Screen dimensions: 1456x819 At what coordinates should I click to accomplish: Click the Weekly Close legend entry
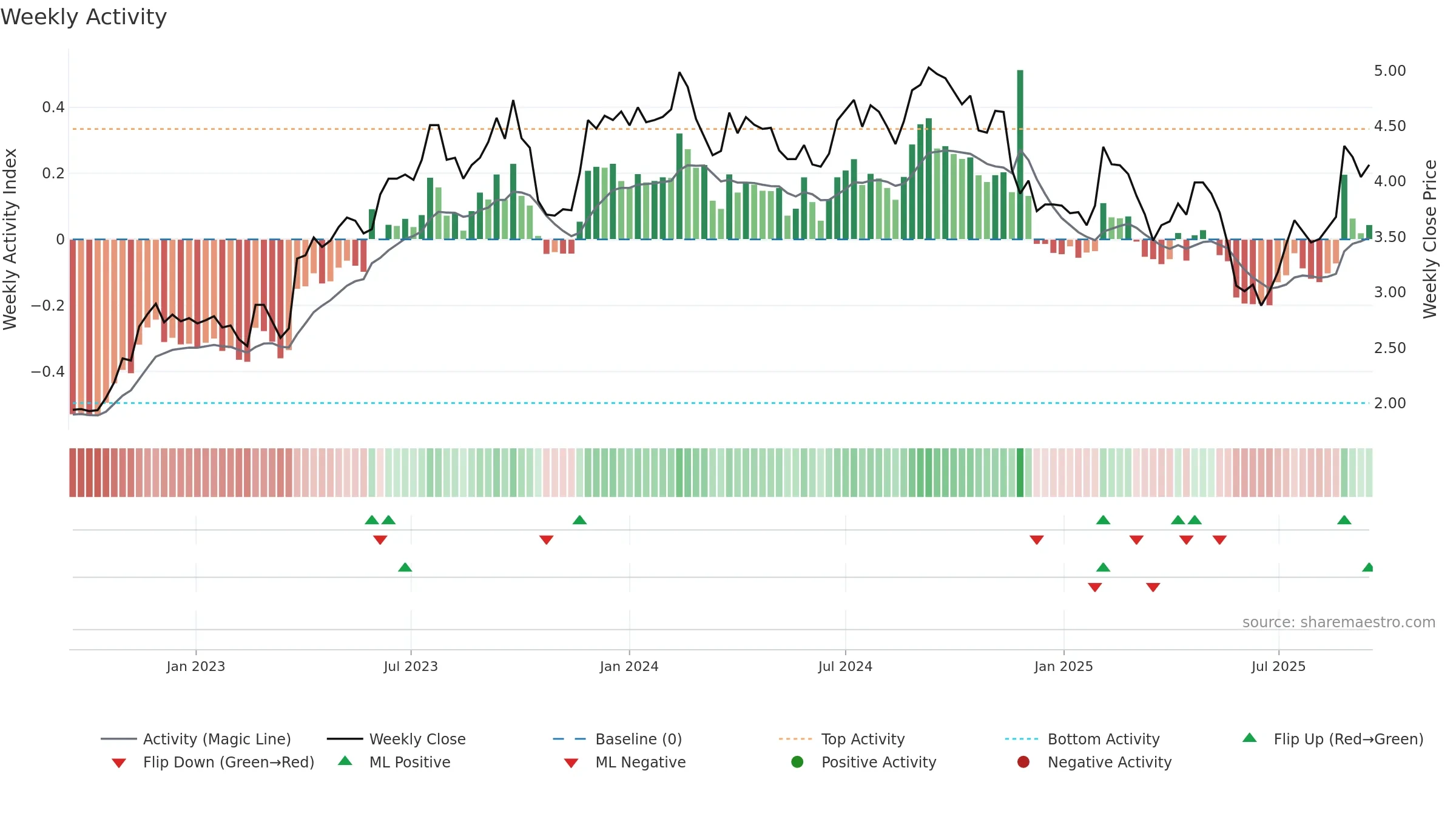tap(396, 739)
